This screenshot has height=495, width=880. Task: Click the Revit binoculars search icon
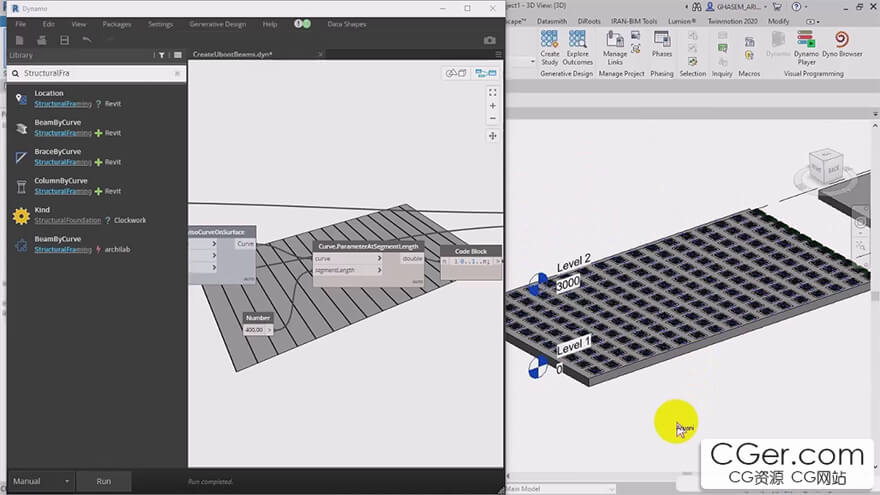(x=696, y=7)
